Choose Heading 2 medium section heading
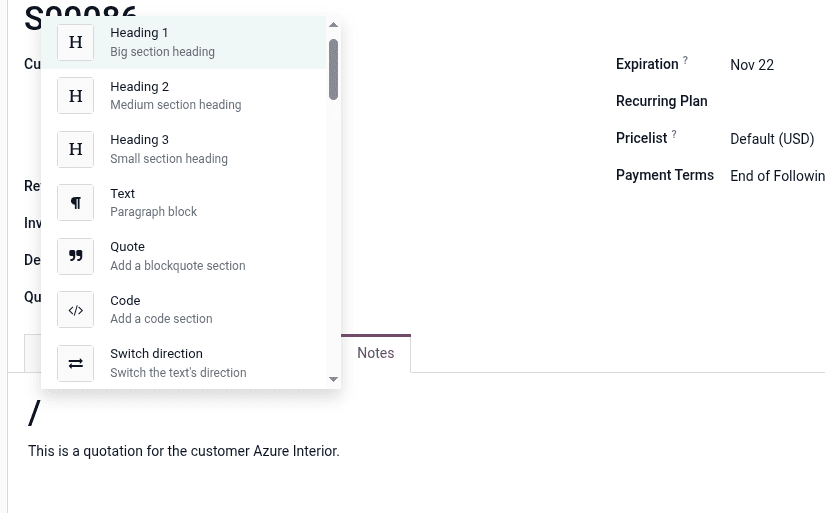Viewport: 825px width, 513px height. click(184, 96)
